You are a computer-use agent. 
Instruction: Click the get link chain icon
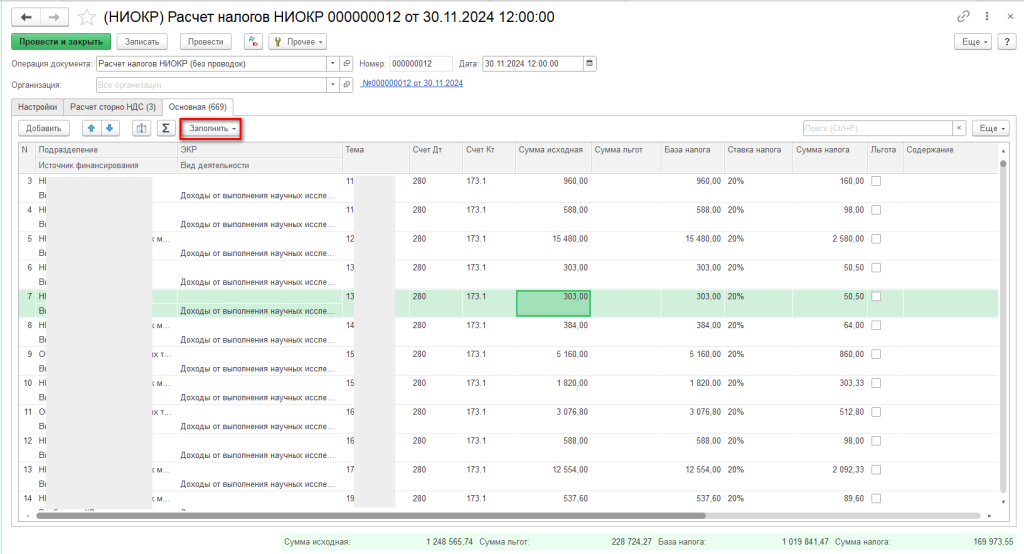pyautogui.click(x=963, y=17)
